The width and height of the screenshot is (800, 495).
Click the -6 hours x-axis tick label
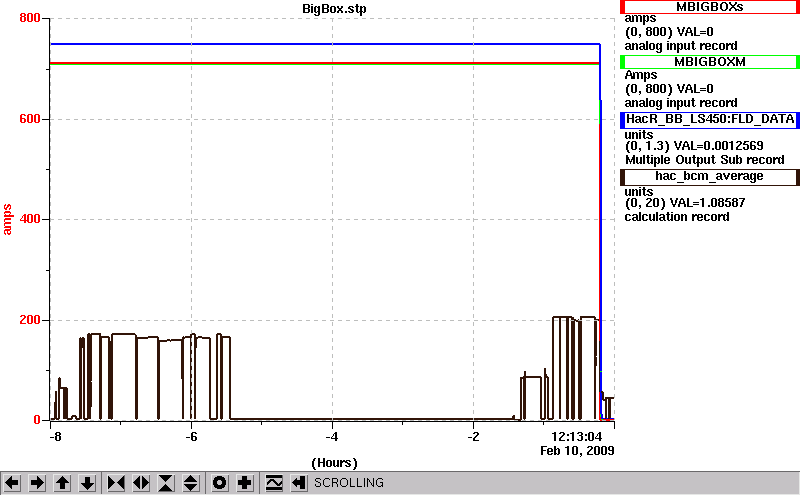191,437
